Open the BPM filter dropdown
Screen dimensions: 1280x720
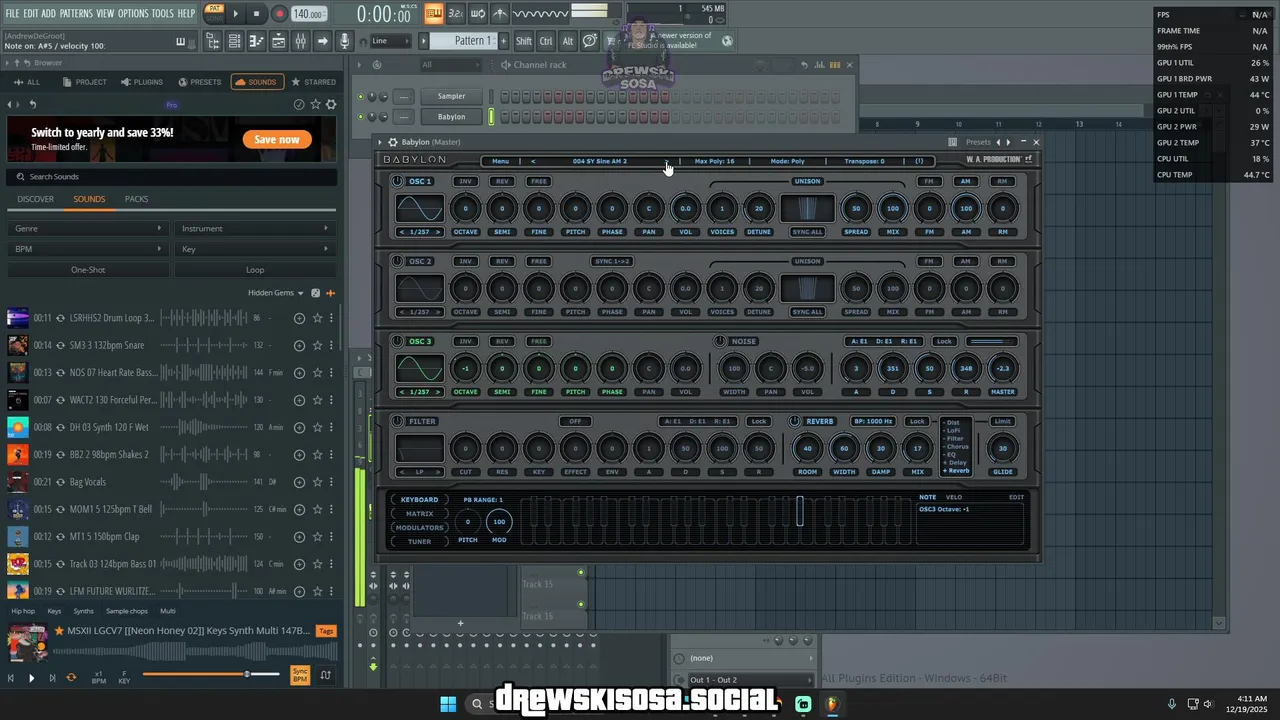pyautogui.click(x=88, y=249)
